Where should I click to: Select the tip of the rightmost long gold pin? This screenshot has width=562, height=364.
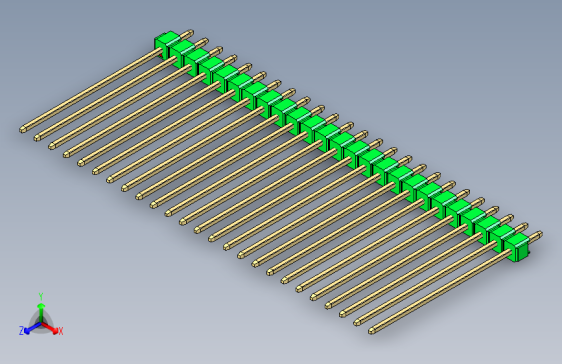[x=372, y=330]
